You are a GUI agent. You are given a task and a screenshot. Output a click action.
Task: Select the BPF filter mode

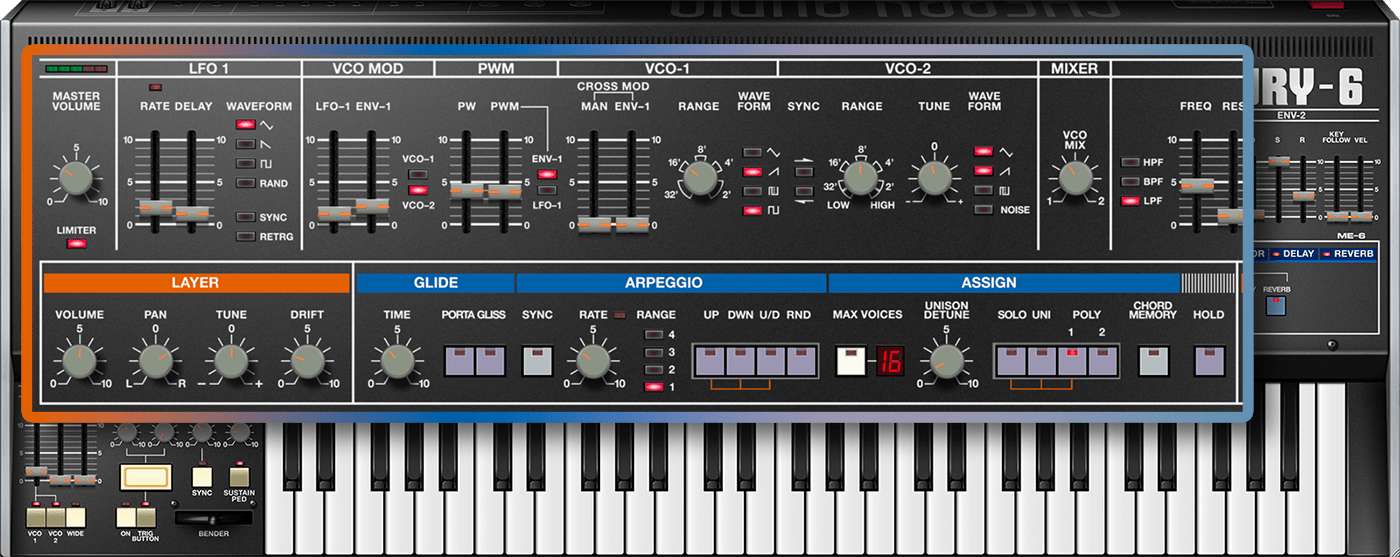1131,182
